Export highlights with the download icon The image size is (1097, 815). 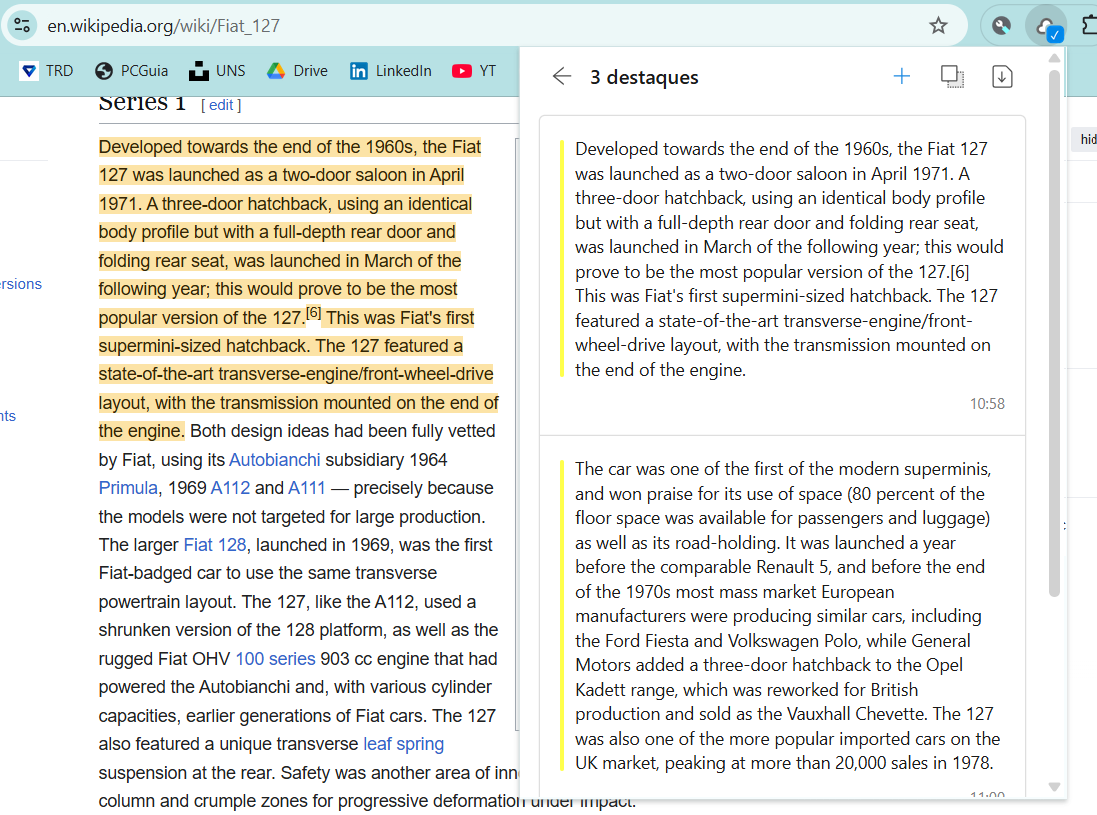coord(1002,77)
